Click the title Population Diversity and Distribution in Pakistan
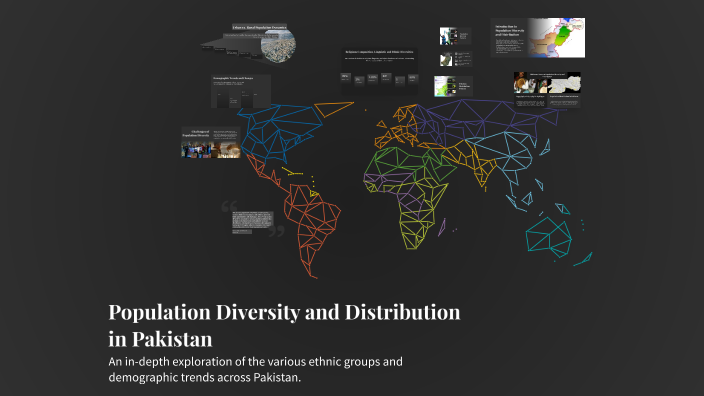Screen dimensions: 704x396 click(284, 325)
